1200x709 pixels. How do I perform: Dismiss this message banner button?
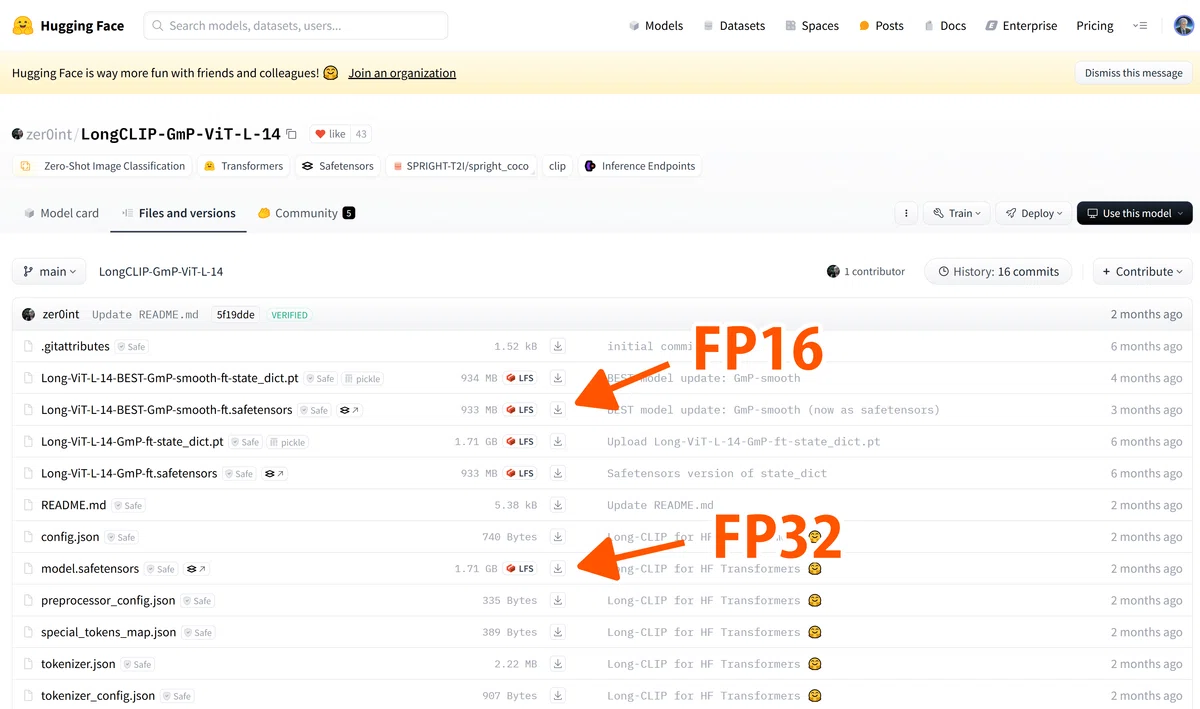click(1133, 73)
